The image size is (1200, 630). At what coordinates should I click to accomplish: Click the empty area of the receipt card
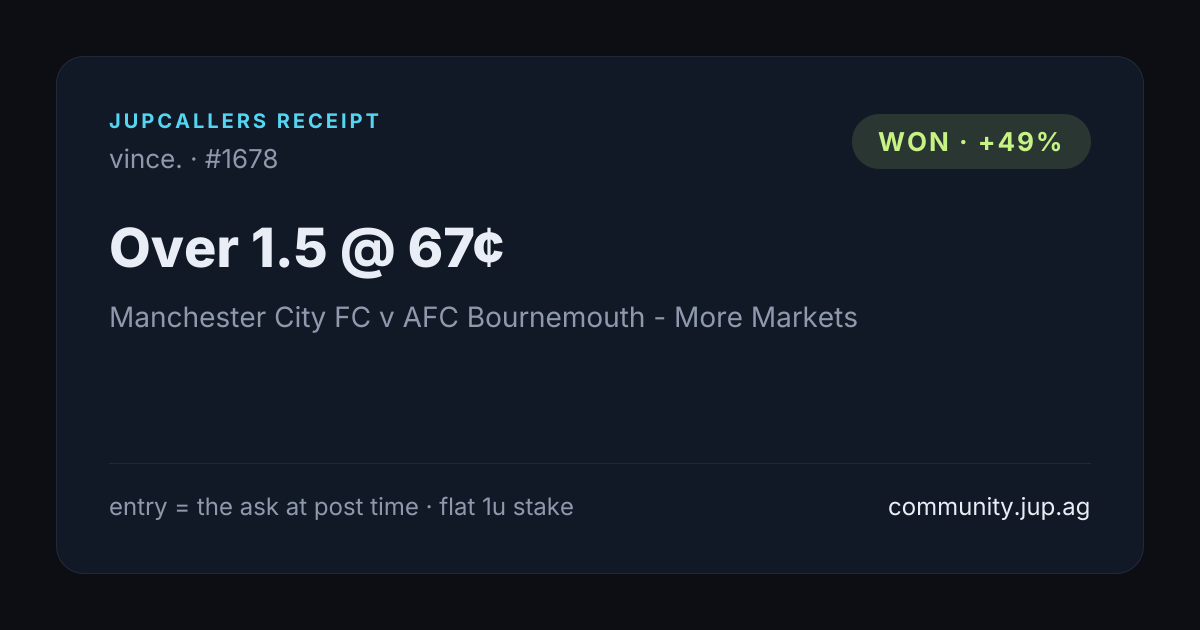(x=600, y=400)
